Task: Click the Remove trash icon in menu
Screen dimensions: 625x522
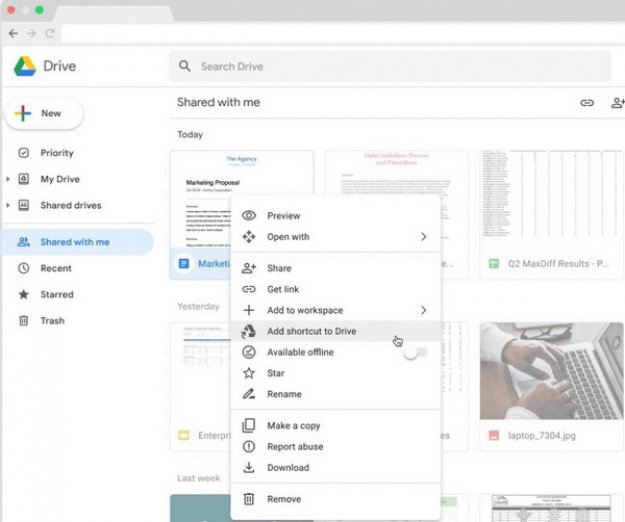Action: click(x=249, y=499)
